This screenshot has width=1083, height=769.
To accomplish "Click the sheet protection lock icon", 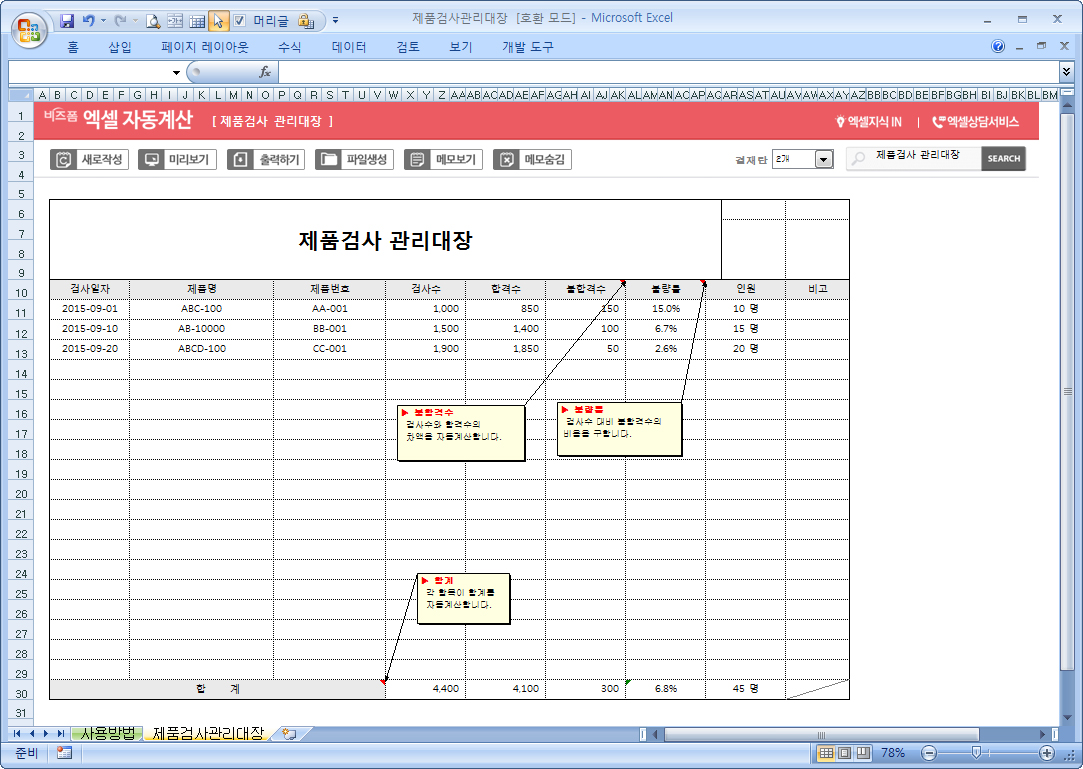I will 306,21.
